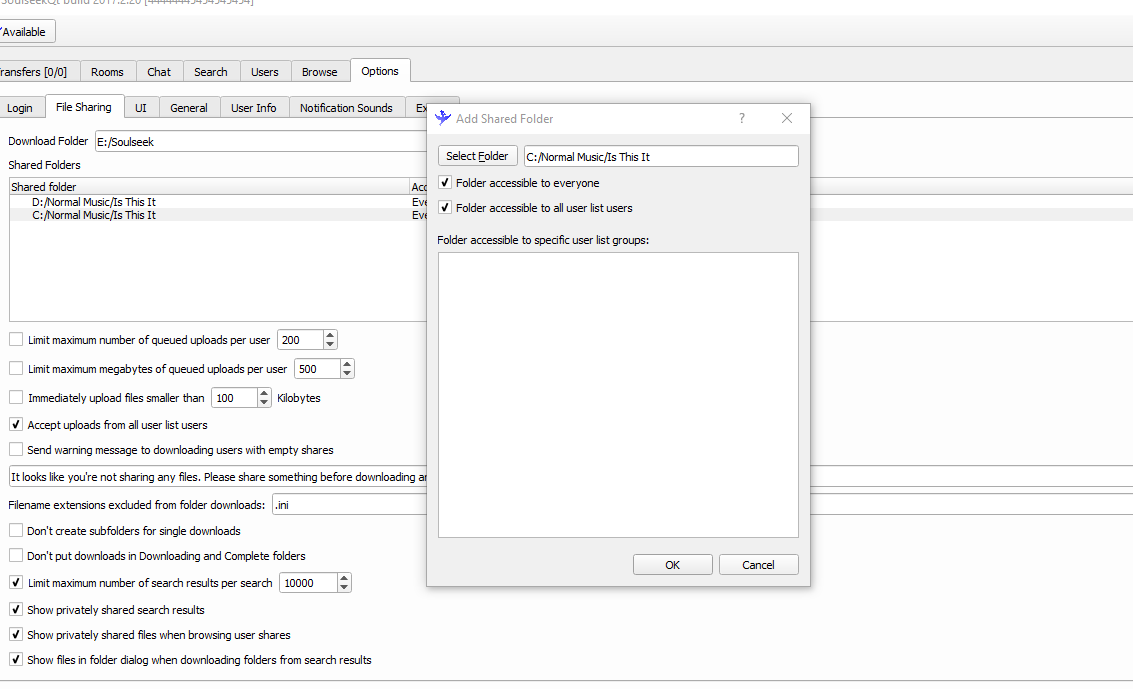Click the Available status button
Screen dimensions: 1133x689
click(x=26, y=32)
